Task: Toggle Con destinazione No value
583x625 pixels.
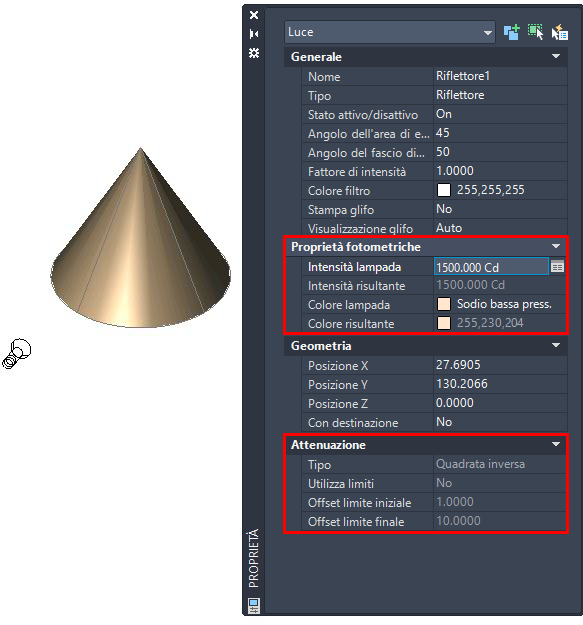Action: 500,422
